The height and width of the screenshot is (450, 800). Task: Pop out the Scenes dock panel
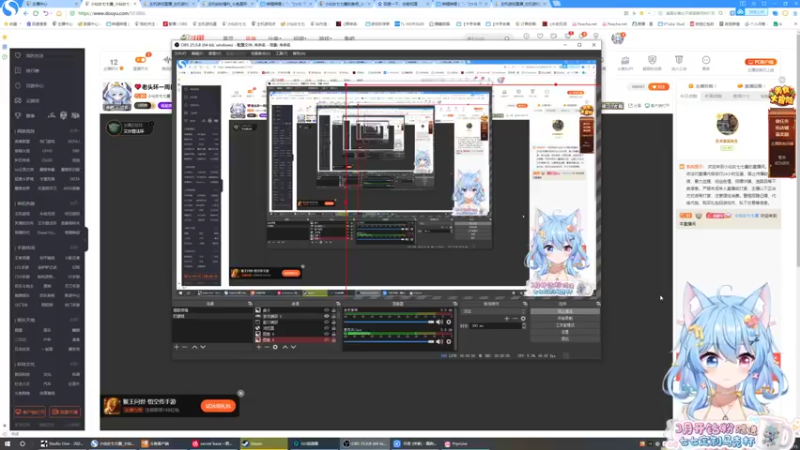[x=251, y=304]
